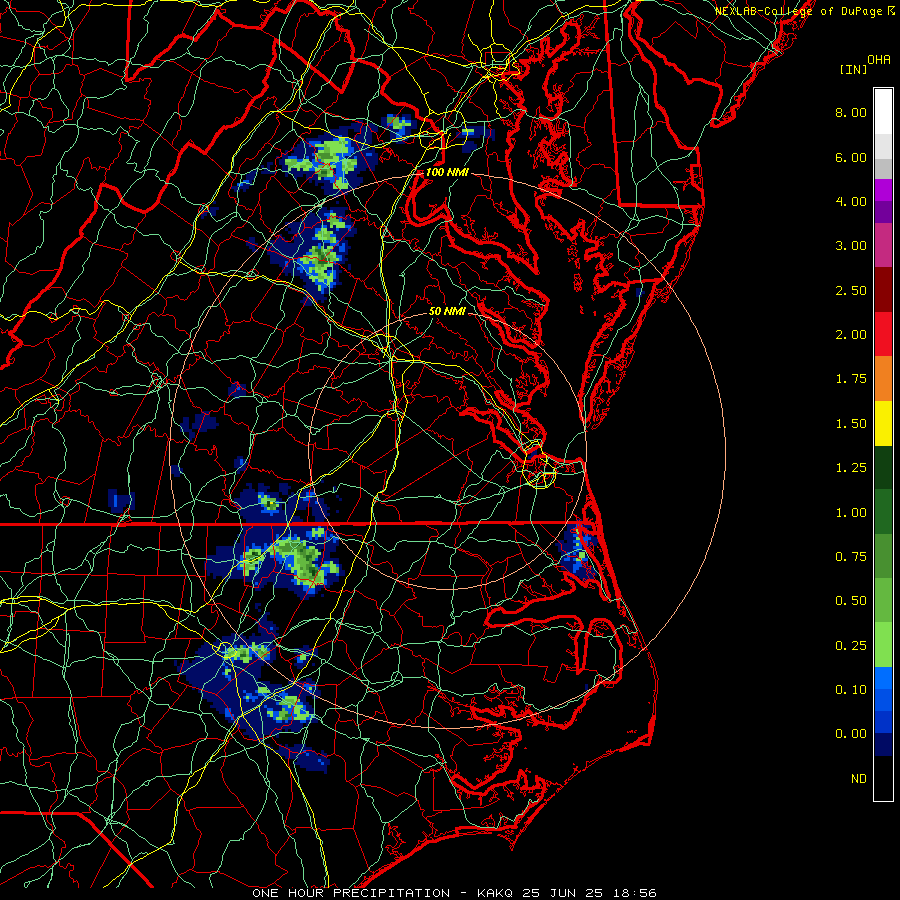Click the 4.00 inch legend label
This screenshot has height=900, width=900.
(851, 201)
